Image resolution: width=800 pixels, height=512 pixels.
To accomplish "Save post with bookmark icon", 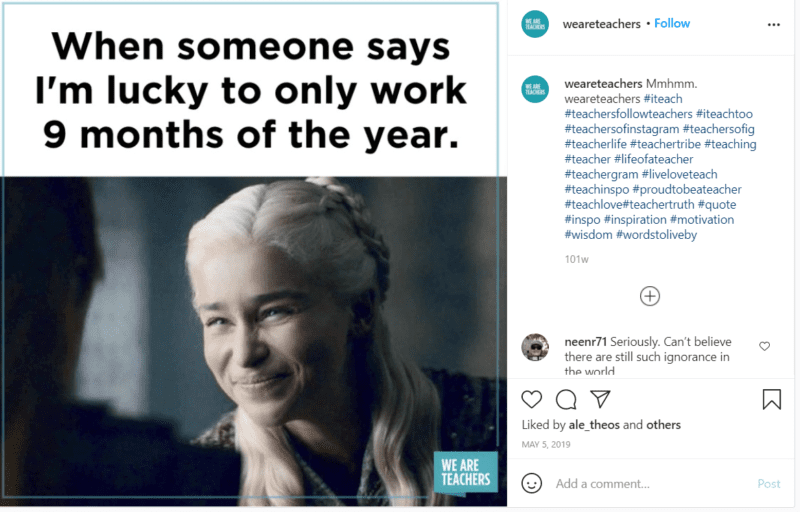I will 772,400.
